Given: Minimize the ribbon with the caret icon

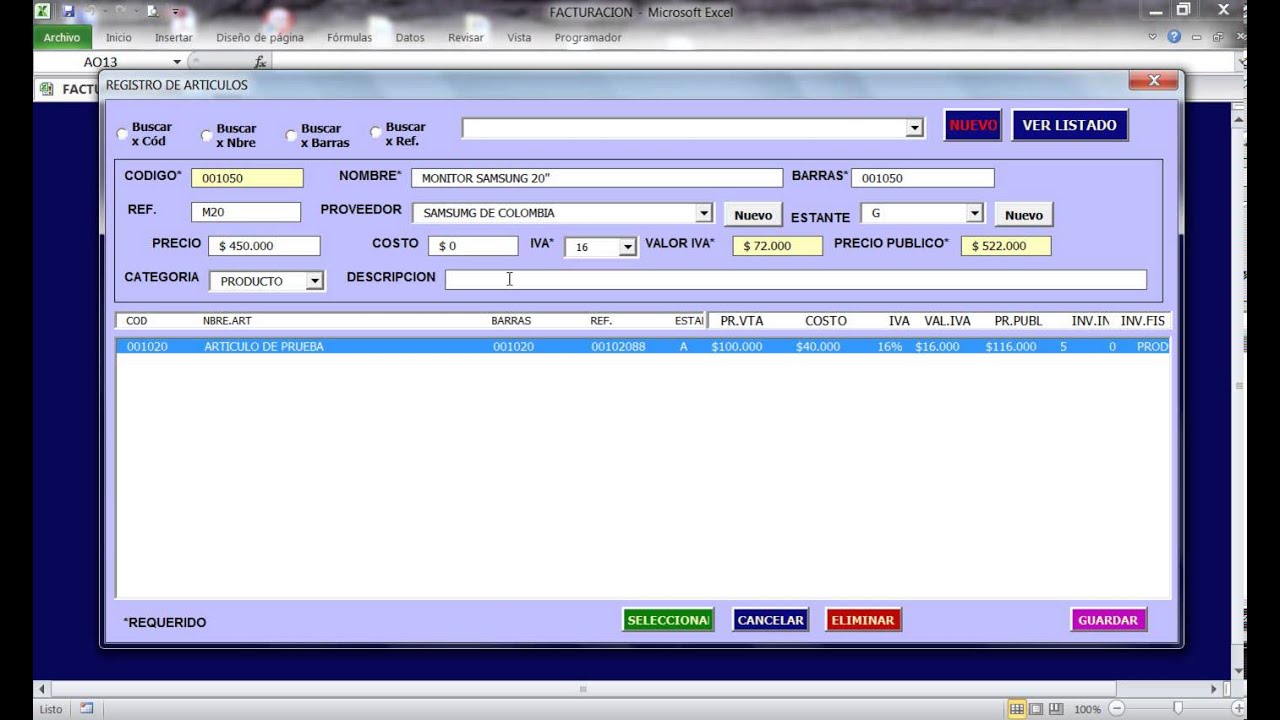Looking at the screenshot, I should 1152,37.
